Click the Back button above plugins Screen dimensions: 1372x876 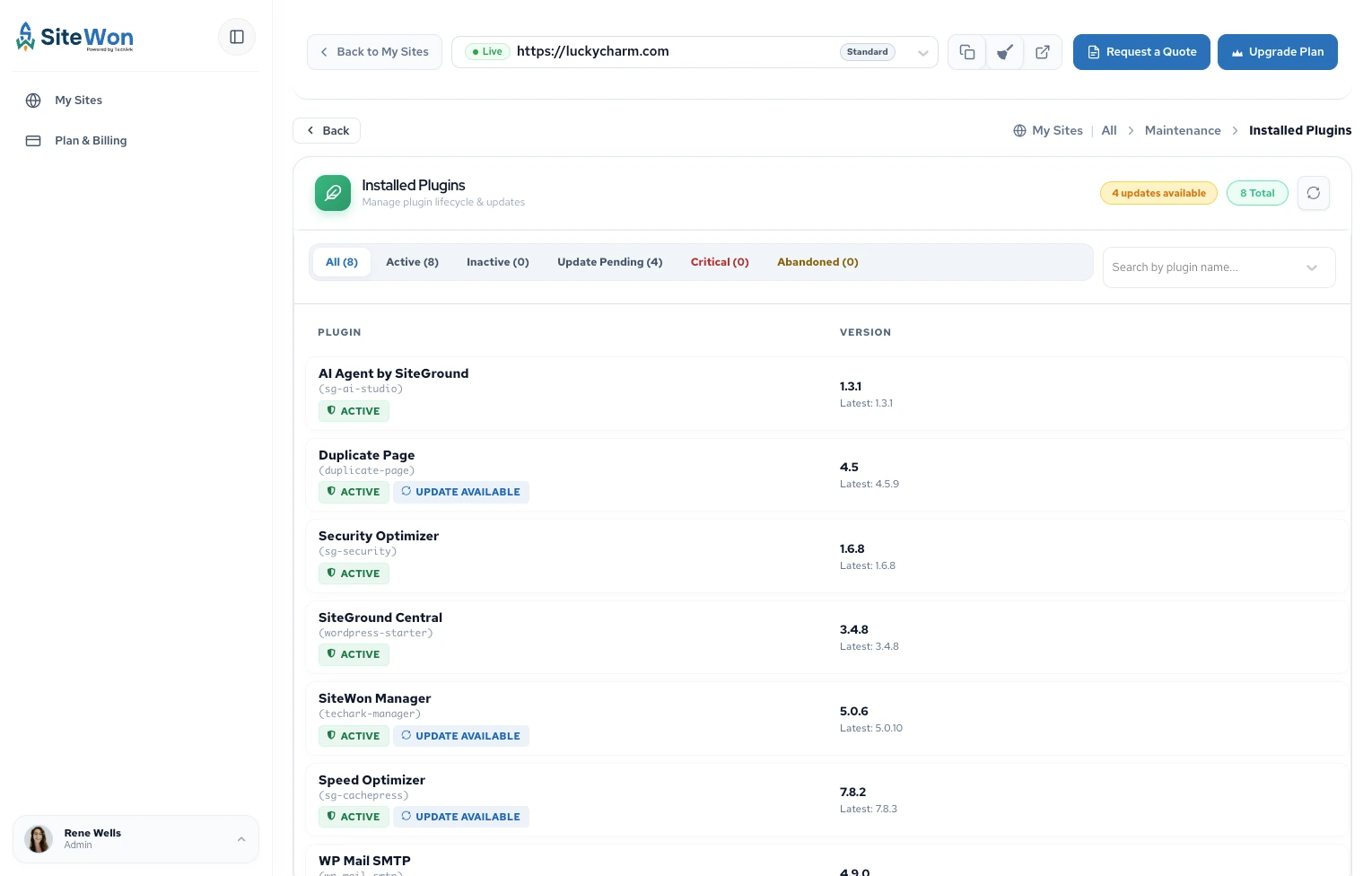327,131
